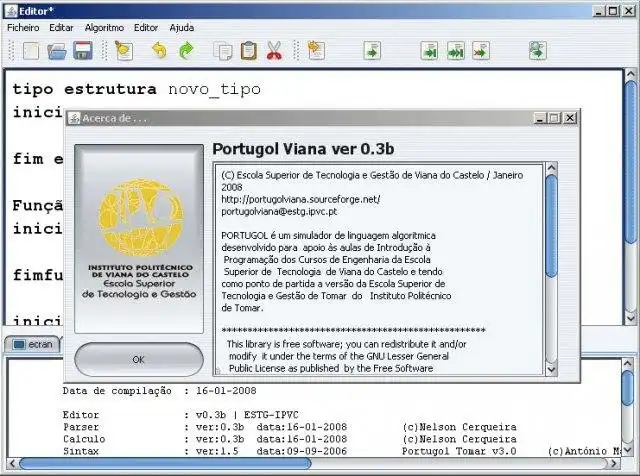Click 'v0.3b | ESTG-IPVC' editor version text
Image resolution: width=640 pixels, height=476 pixels.
click(x=247, y=415)
